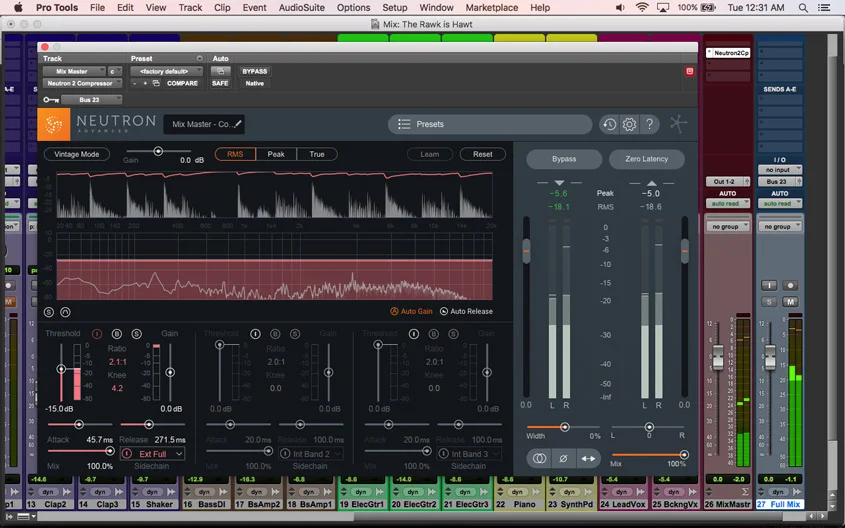Open Neutron history clock icon

pyautogui.click(x=609, y=124)
